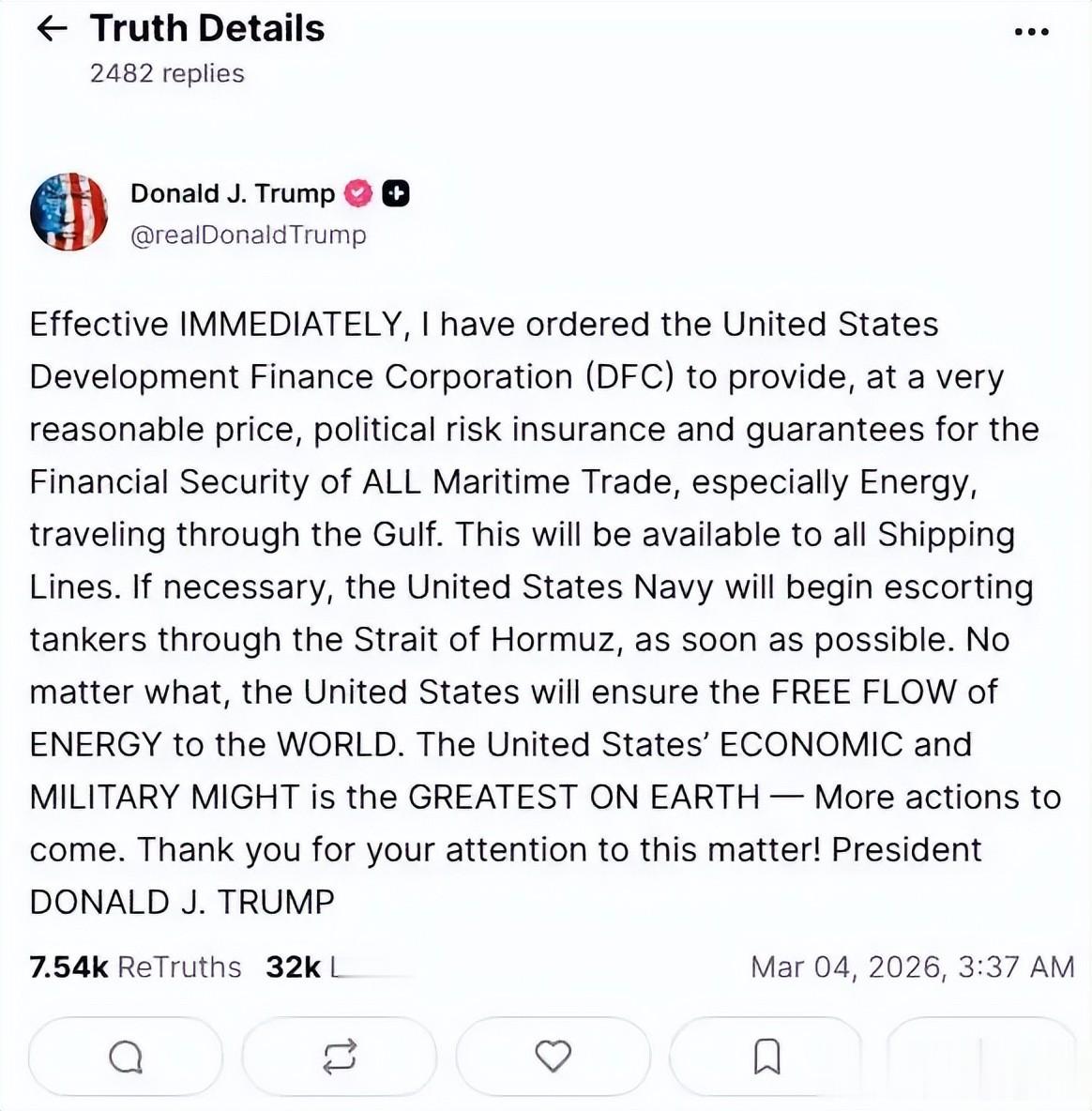
Task: Open the profile avatar thumbnail
Action: coord(68,212)
